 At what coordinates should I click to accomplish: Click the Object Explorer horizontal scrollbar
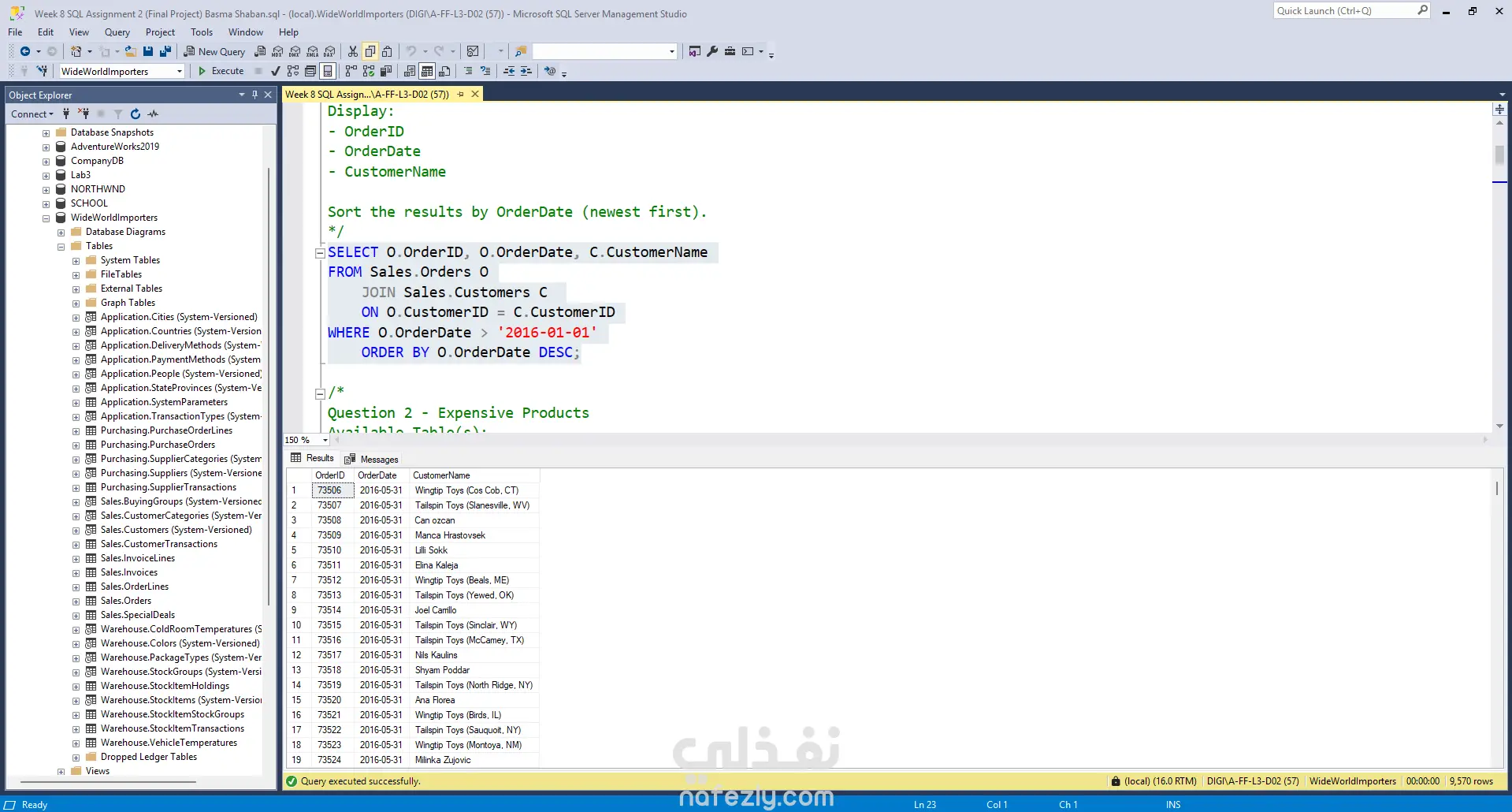point(108,782)
